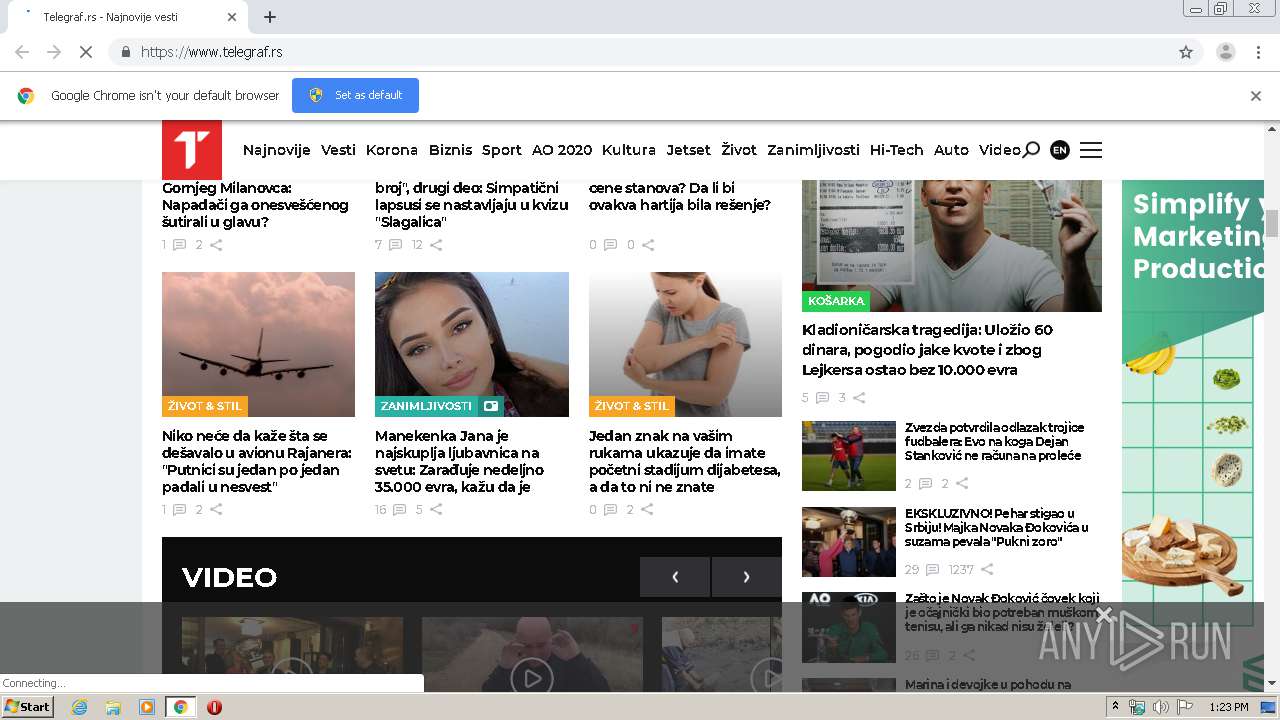Open Kultura section

coord(629,150)
